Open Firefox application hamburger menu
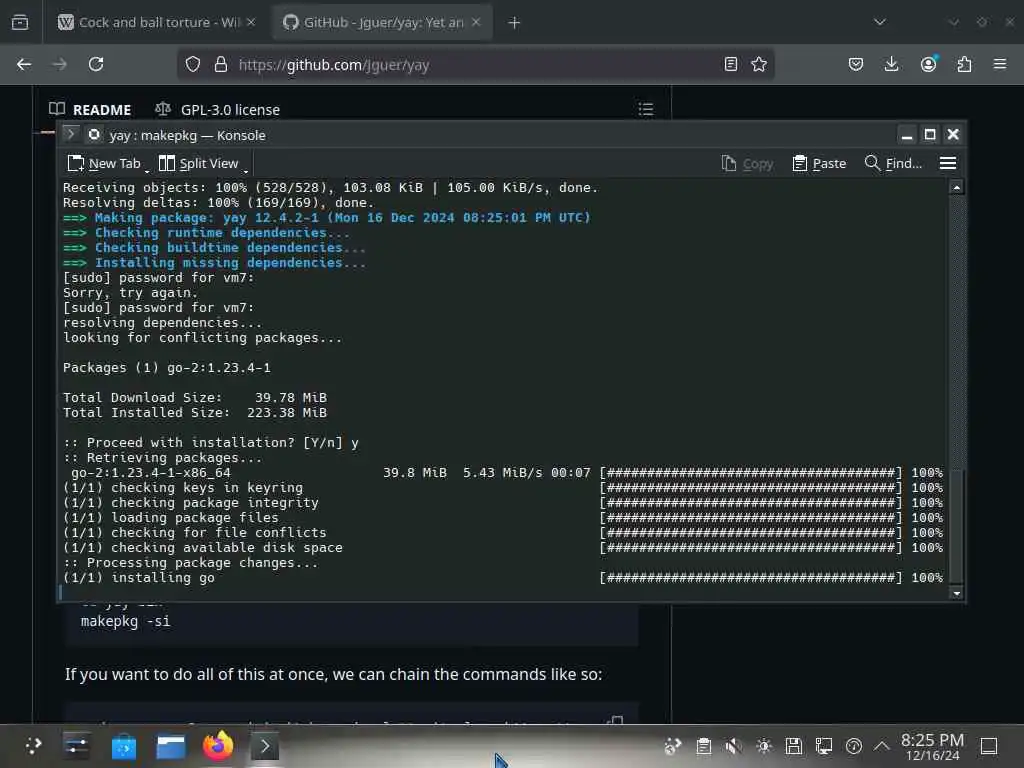1024x768 pixels. point(999,64)
